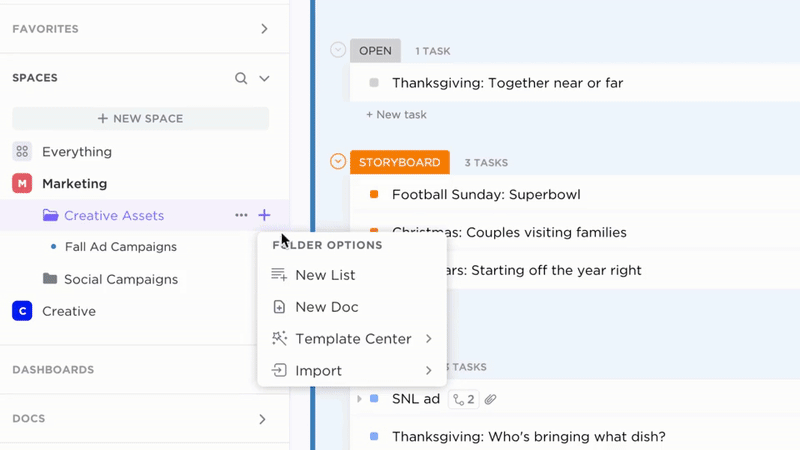Click the Social Campaigns folder icon
The width and height of the screenshot is (800, 450).
pos(50,279)
